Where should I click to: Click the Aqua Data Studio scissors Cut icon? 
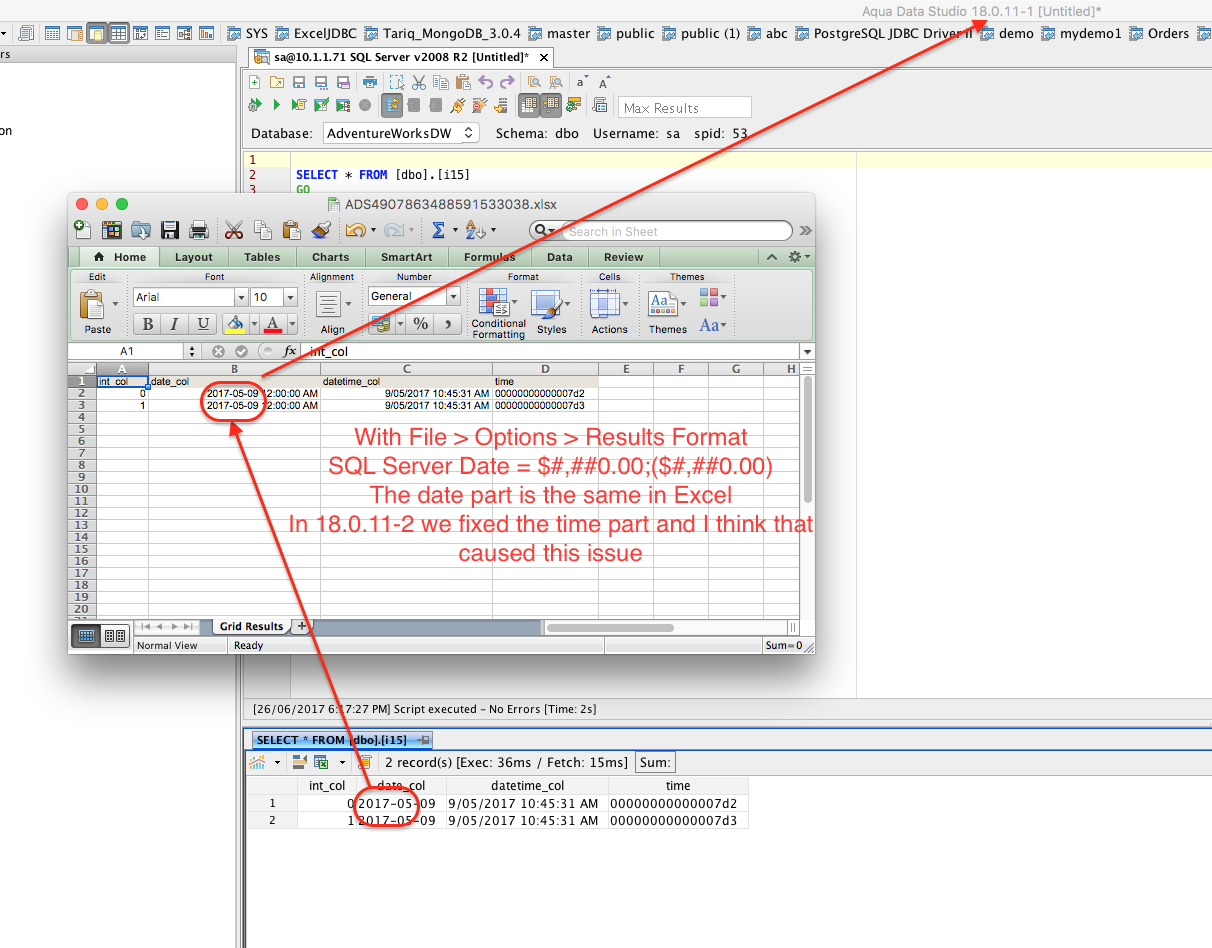click(x=419, y=82)
